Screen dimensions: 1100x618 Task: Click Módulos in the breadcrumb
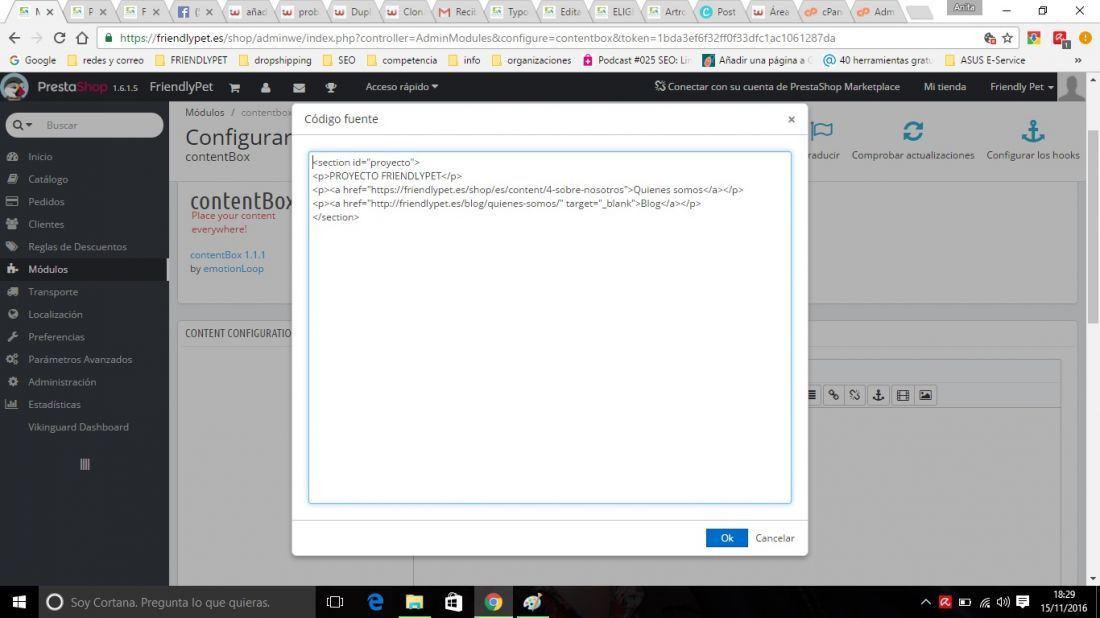click(x=204, y=112)
